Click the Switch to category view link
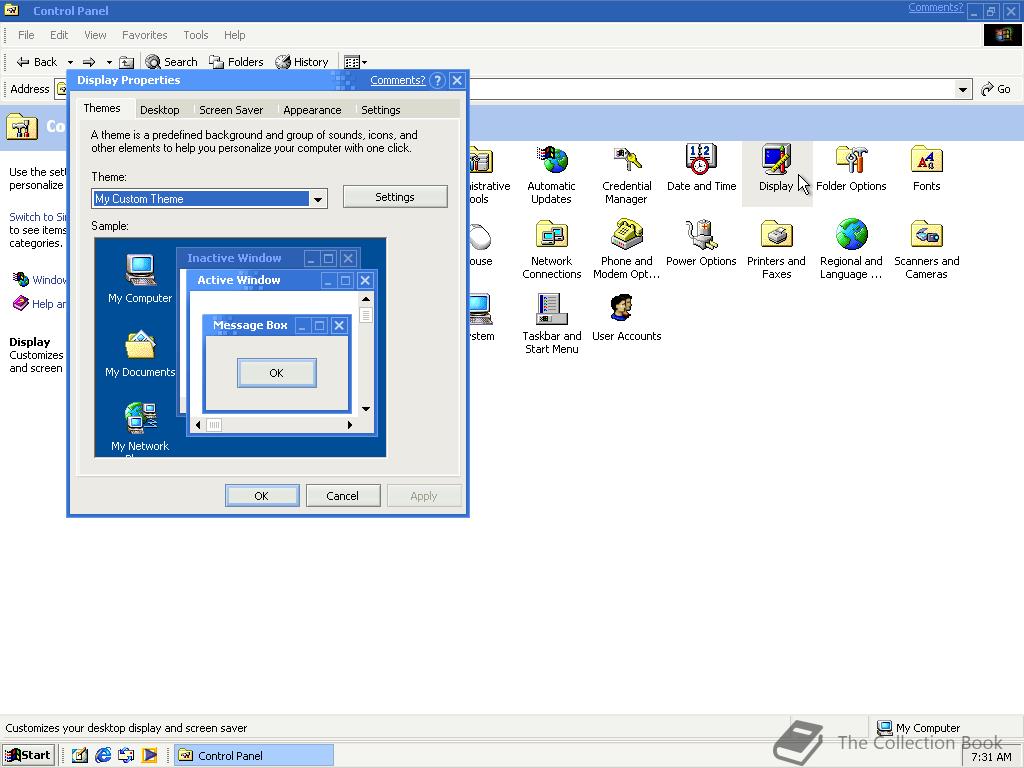 [38, 217]
